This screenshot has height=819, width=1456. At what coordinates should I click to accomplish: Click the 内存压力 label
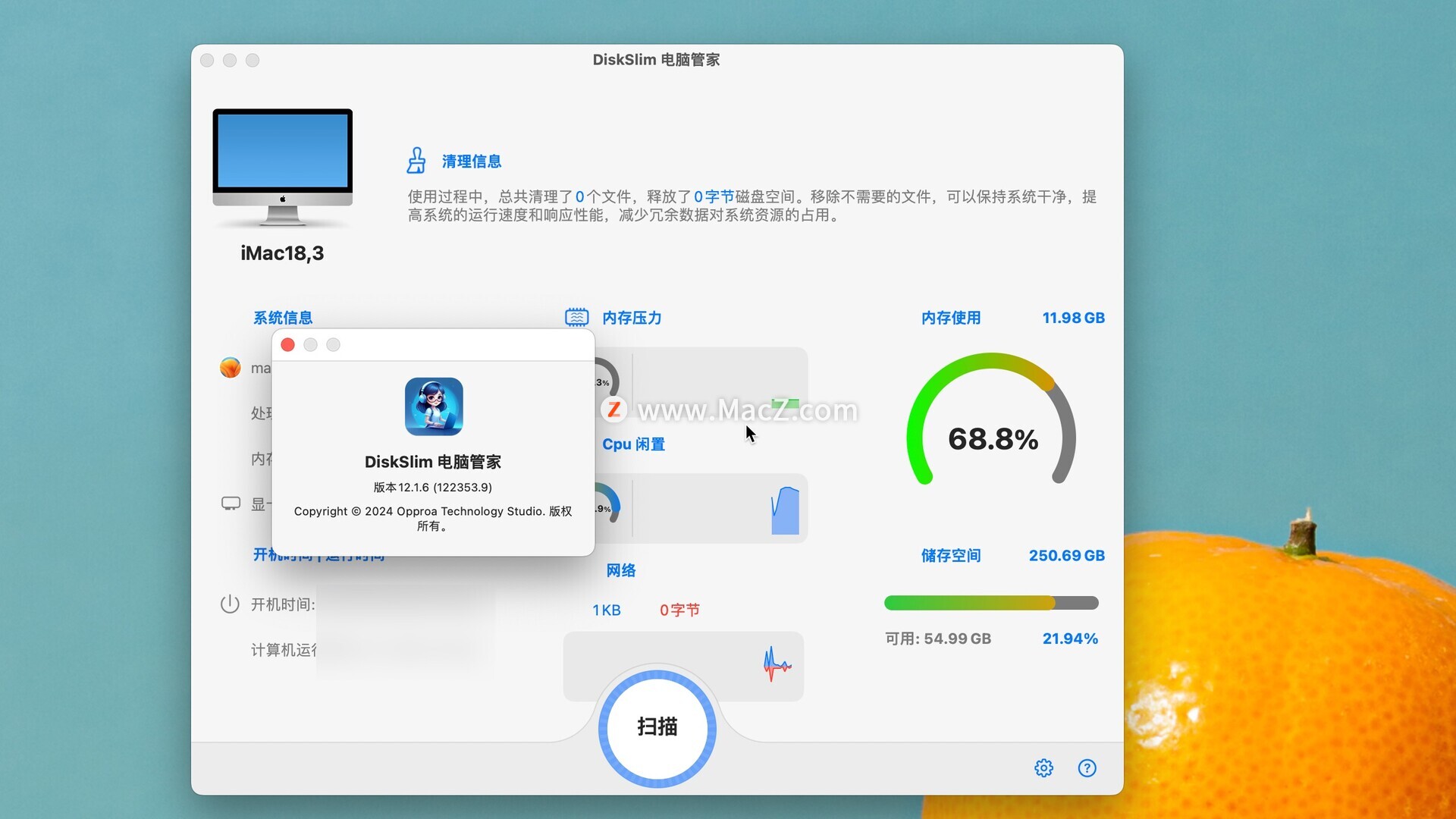pyautogui.click(x=632, y=318)
